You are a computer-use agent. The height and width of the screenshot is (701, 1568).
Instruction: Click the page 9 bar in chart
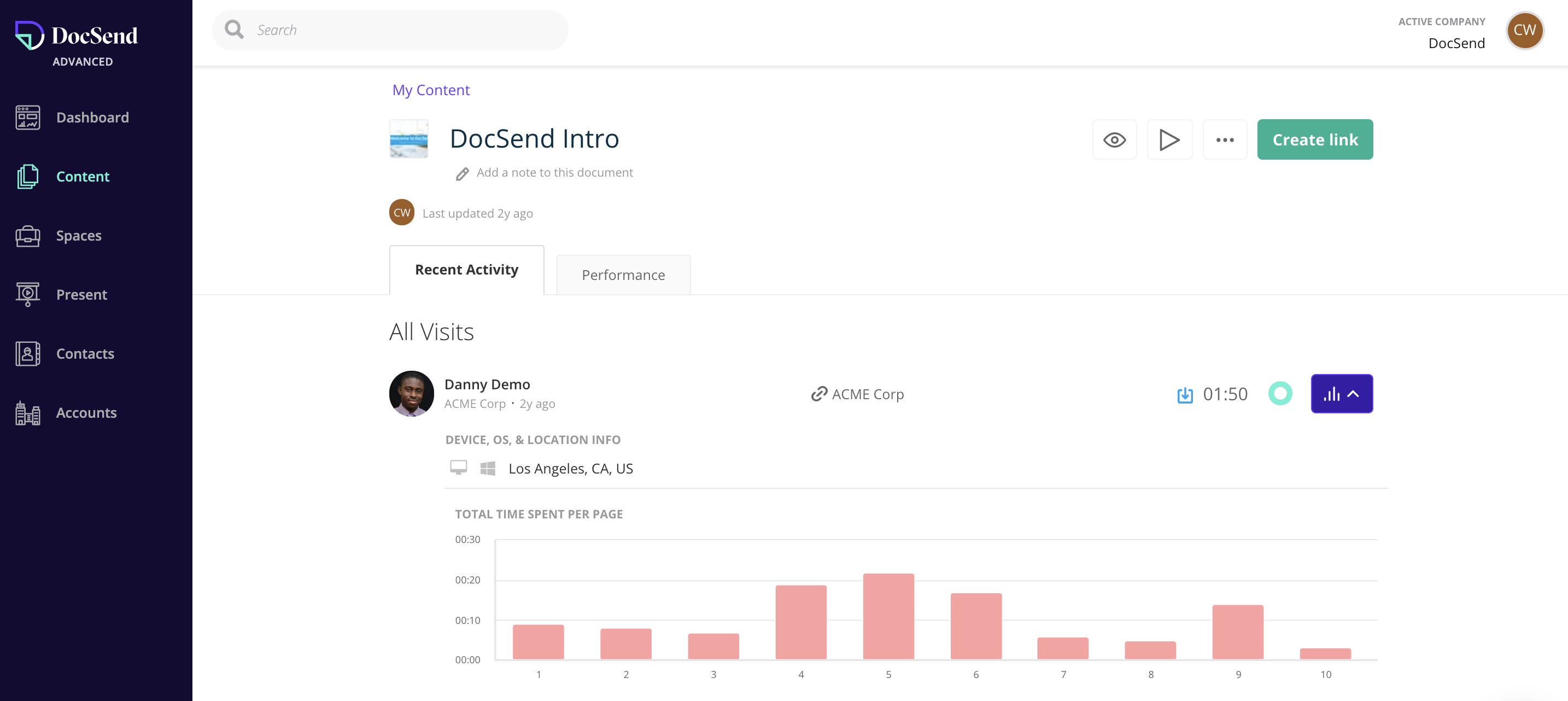[x=1238, y=632]
